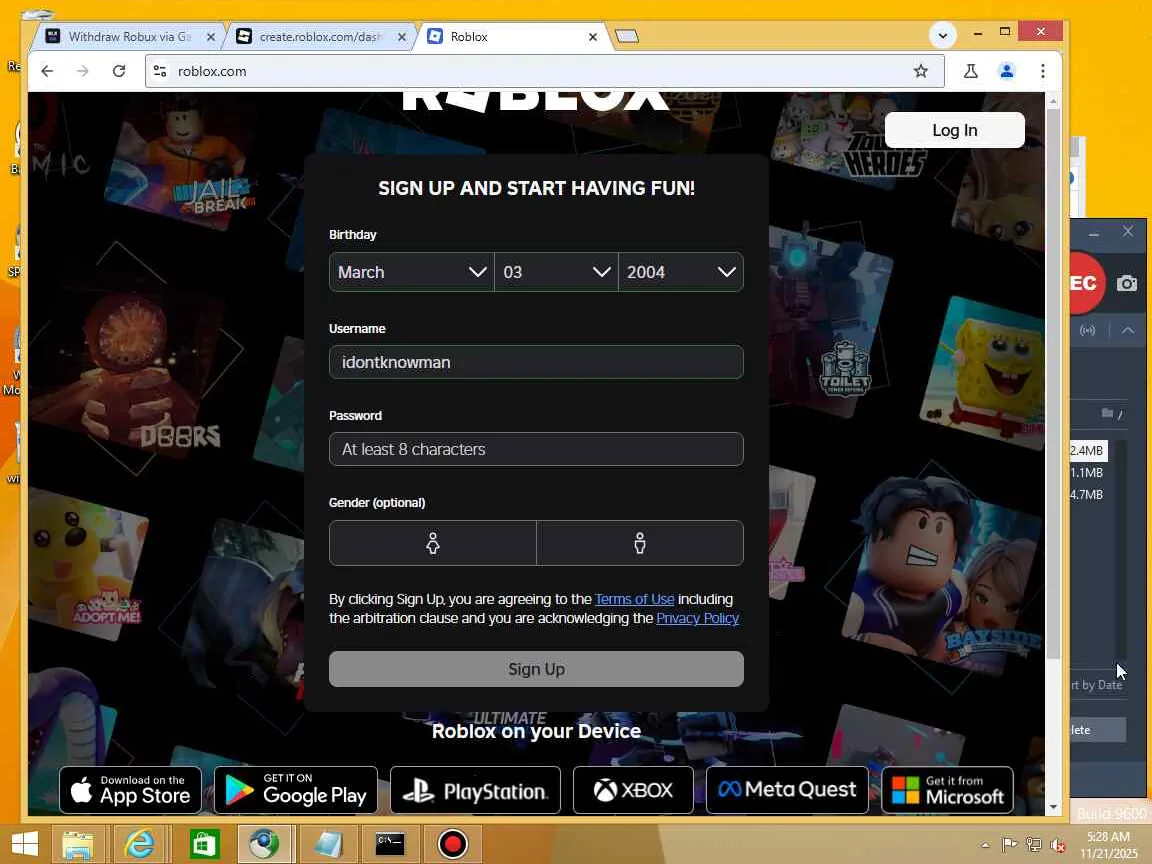This screenshot has width=1152, height=864.
Task: Select the male gender icon
Action: [x=640, y=543]
